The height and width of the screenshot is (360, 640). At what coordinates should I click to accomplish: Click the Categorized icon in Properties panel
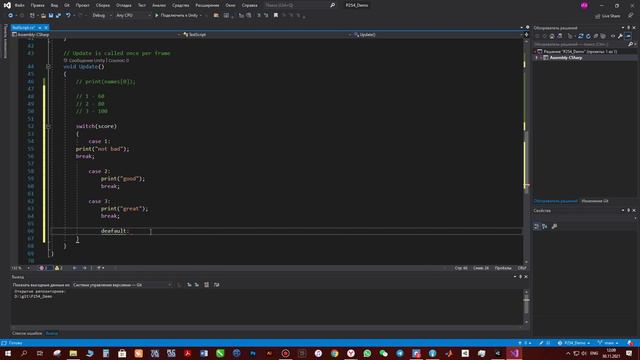(536, 227)
